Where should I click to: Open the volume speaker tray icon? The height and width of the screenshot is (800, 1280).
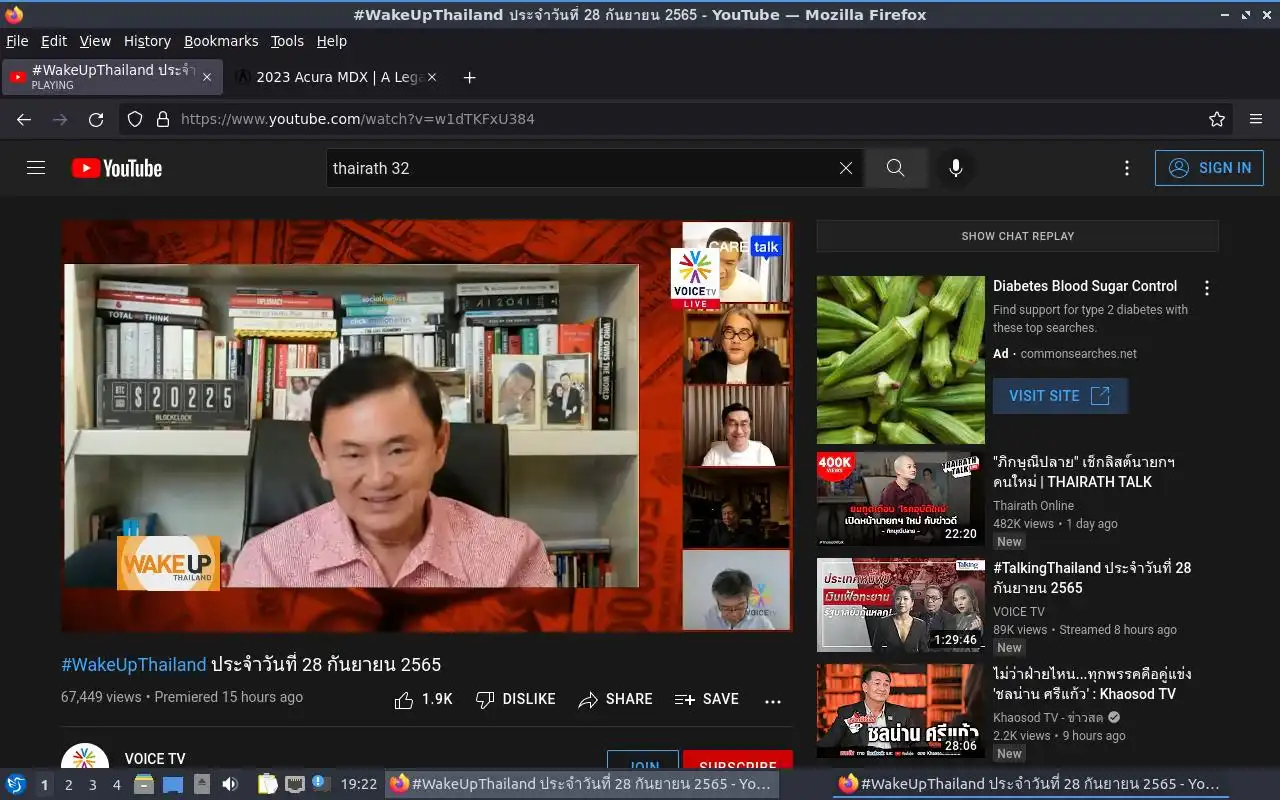click(x=230, y=785)
